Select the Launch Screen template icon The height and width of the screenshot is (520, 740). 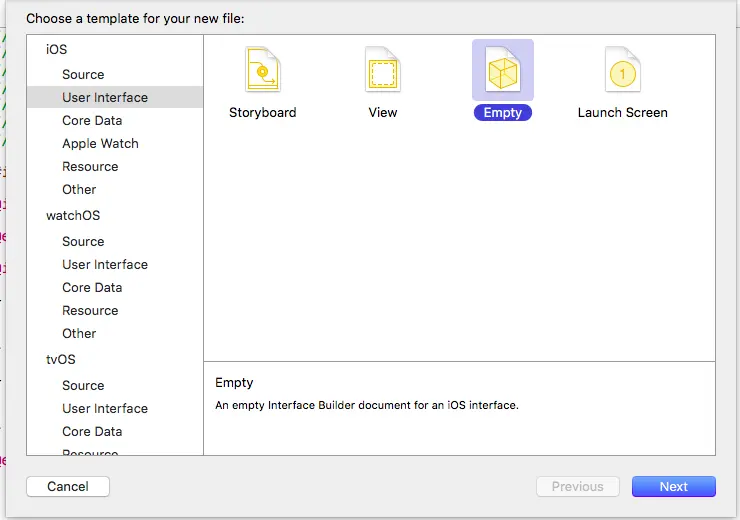(622, 69)
